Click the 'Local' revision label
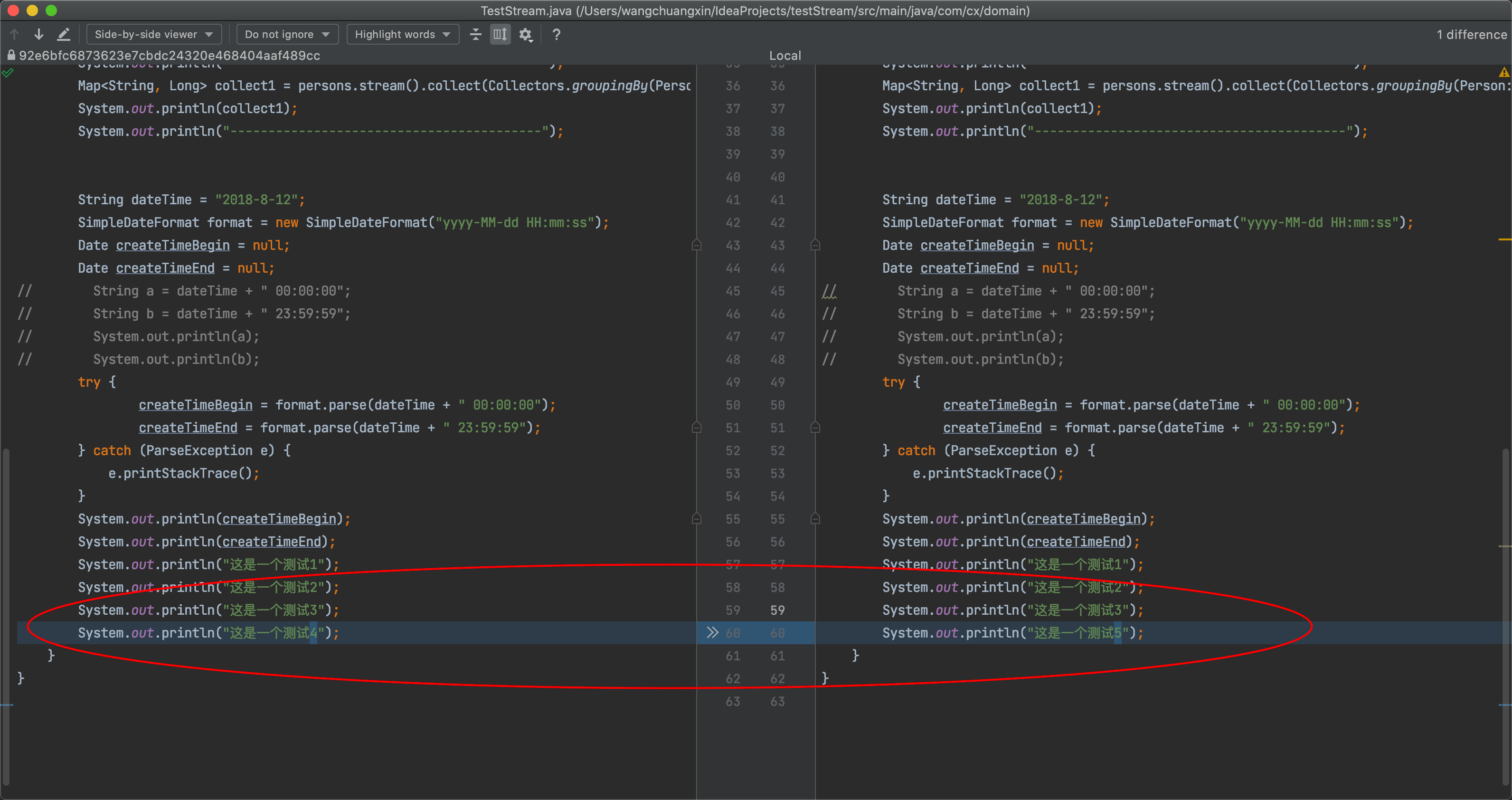The height and width of the screenshot is (800, 1512). 785,55
